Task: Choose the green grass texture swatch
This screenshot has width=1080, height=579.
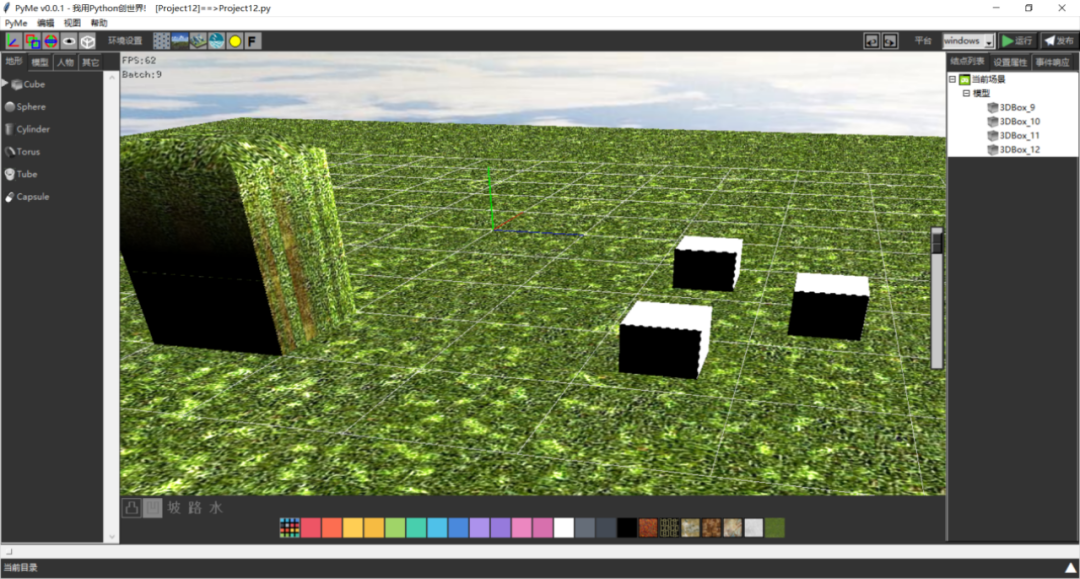Action: coord(775,528)
